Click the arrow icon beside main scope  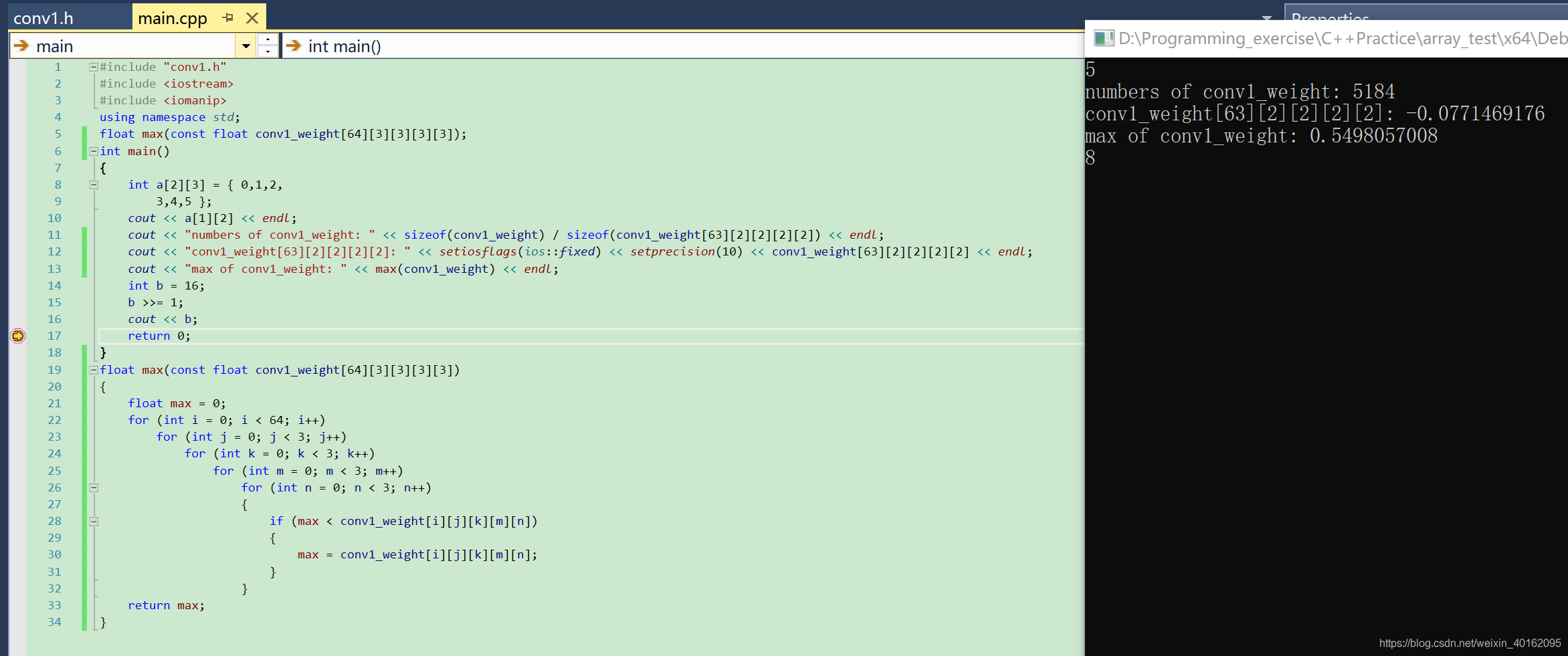click(x=21, y=46)
